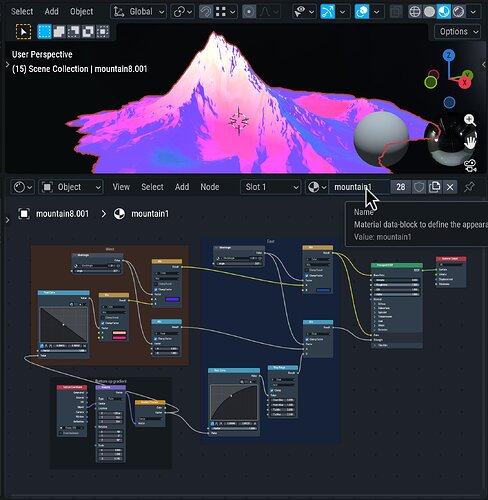Screen dimensions: 488x500
Task: Click the negative Y green gizmo circle
Action: (431, 82)
